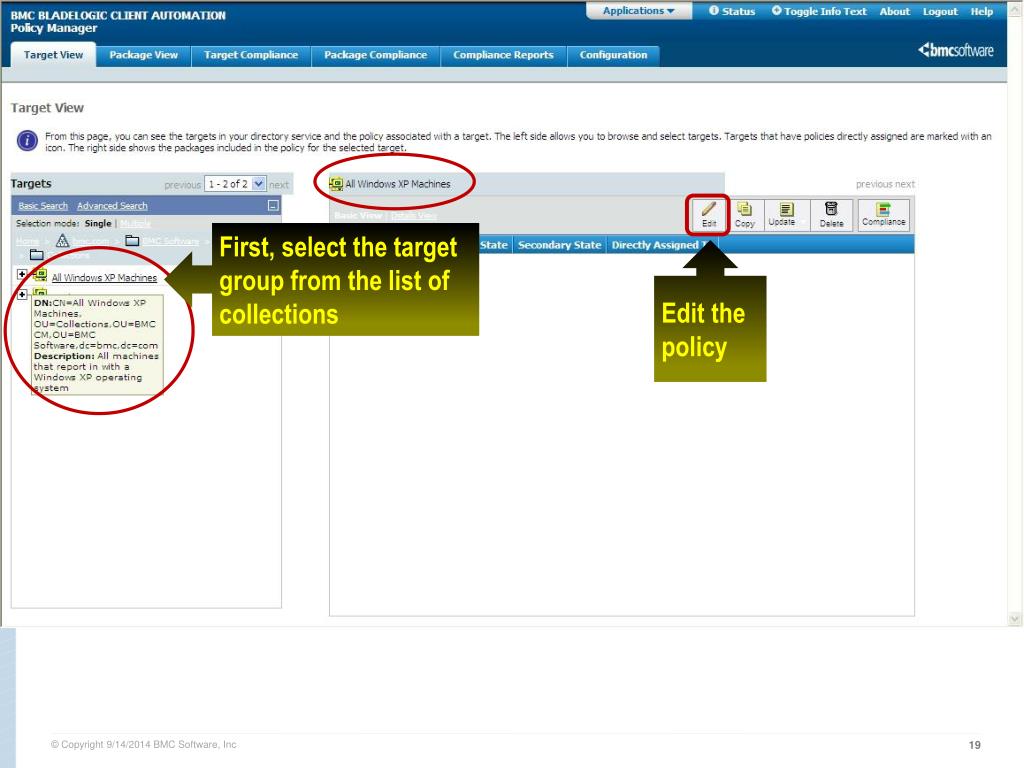Screen dimensions: 1024x768
Task: Collapse the search panel minimize icon
Action: tap(273, 206)
